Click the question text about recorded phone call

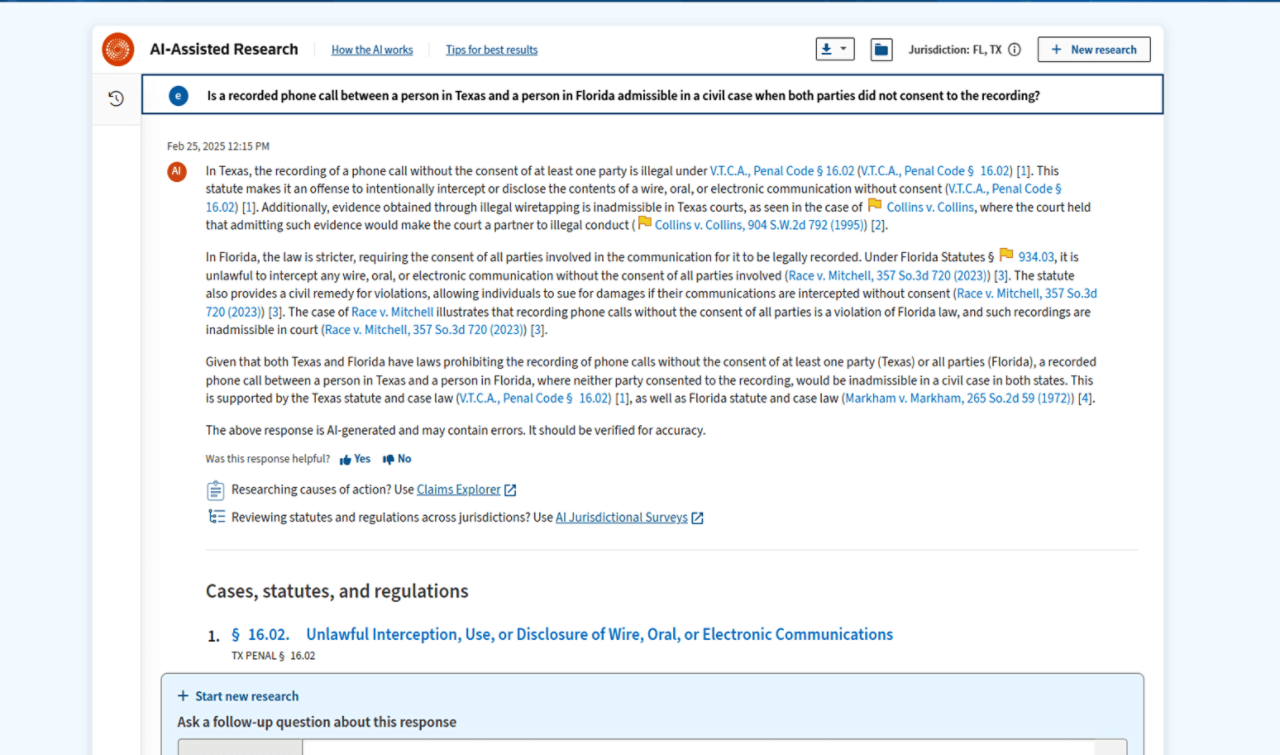tap(623, 97)
